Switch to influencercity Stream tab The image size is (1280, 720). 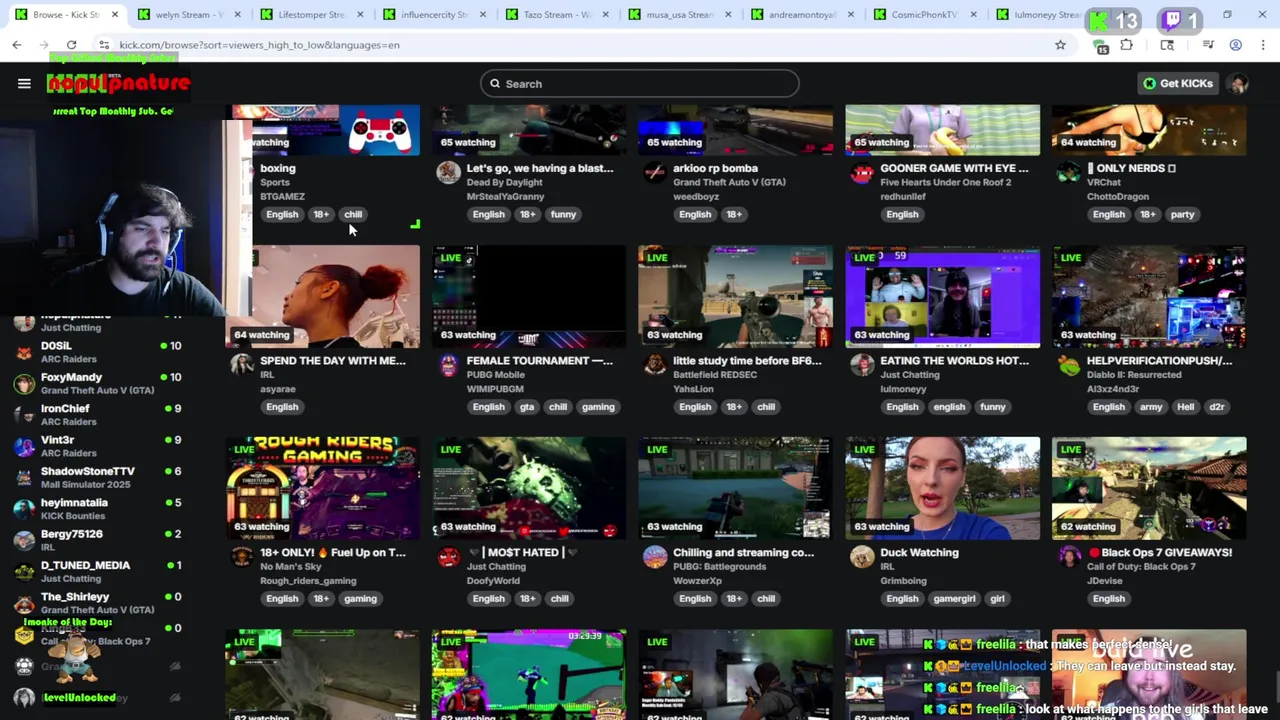tap(435, 15)
